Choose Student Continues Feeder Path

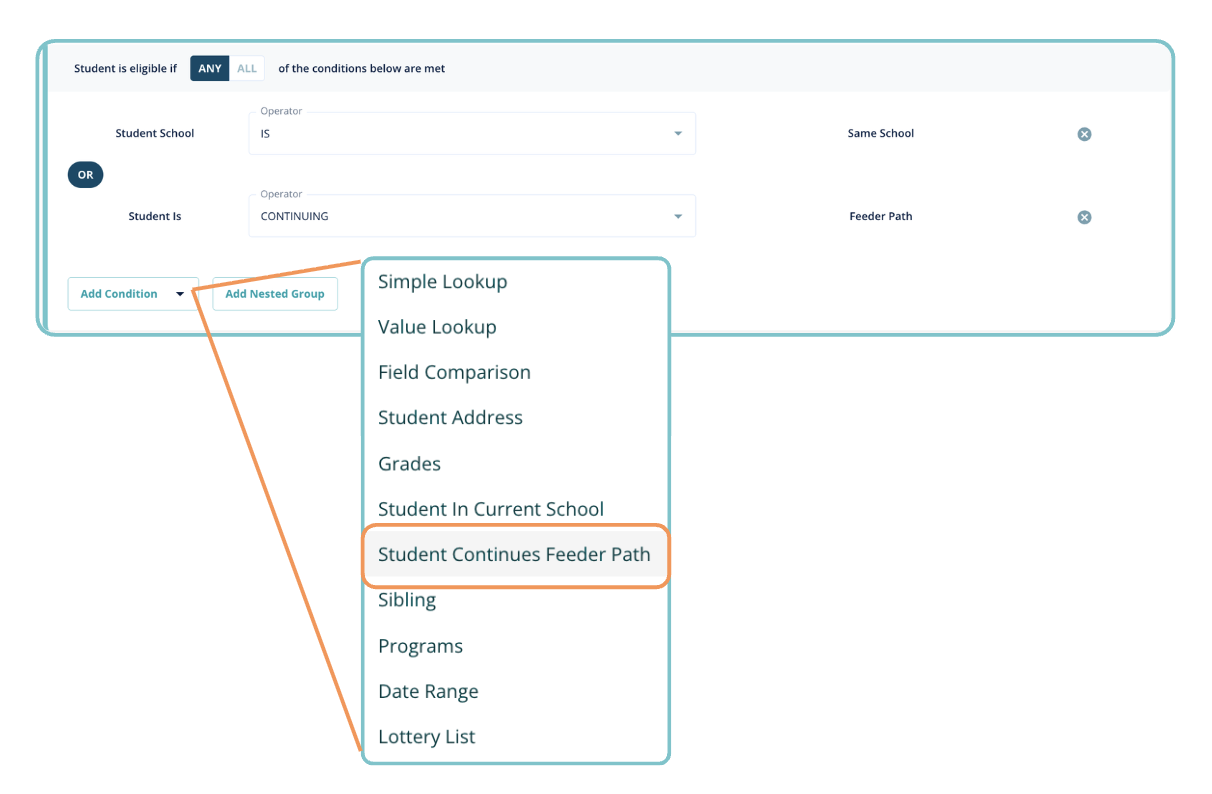(514, 555)
